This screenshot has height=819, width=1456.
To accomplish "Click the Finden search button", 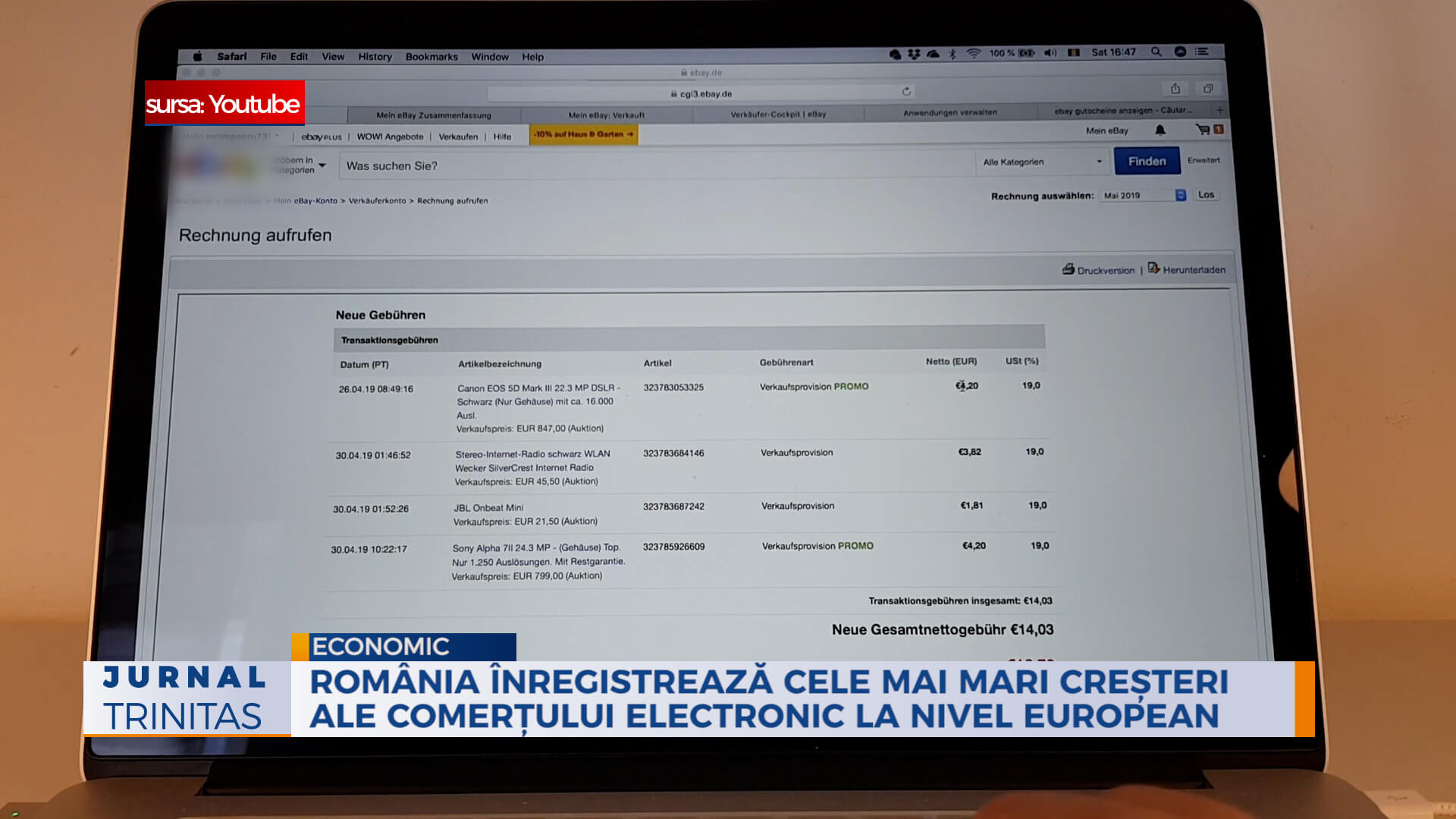I will point(1147,161).
